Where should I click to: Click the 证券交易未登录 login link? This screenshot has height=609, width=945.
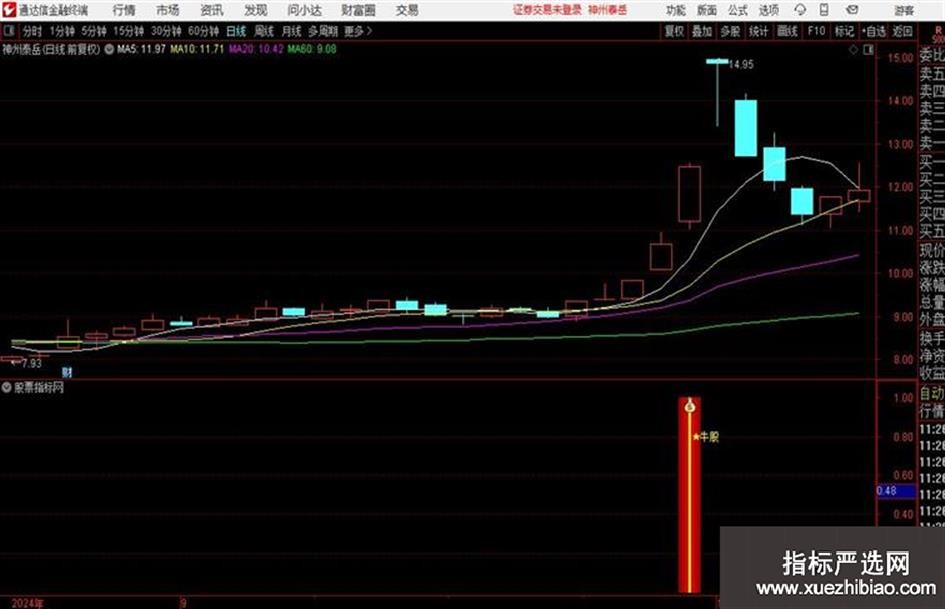coord(547,10)
